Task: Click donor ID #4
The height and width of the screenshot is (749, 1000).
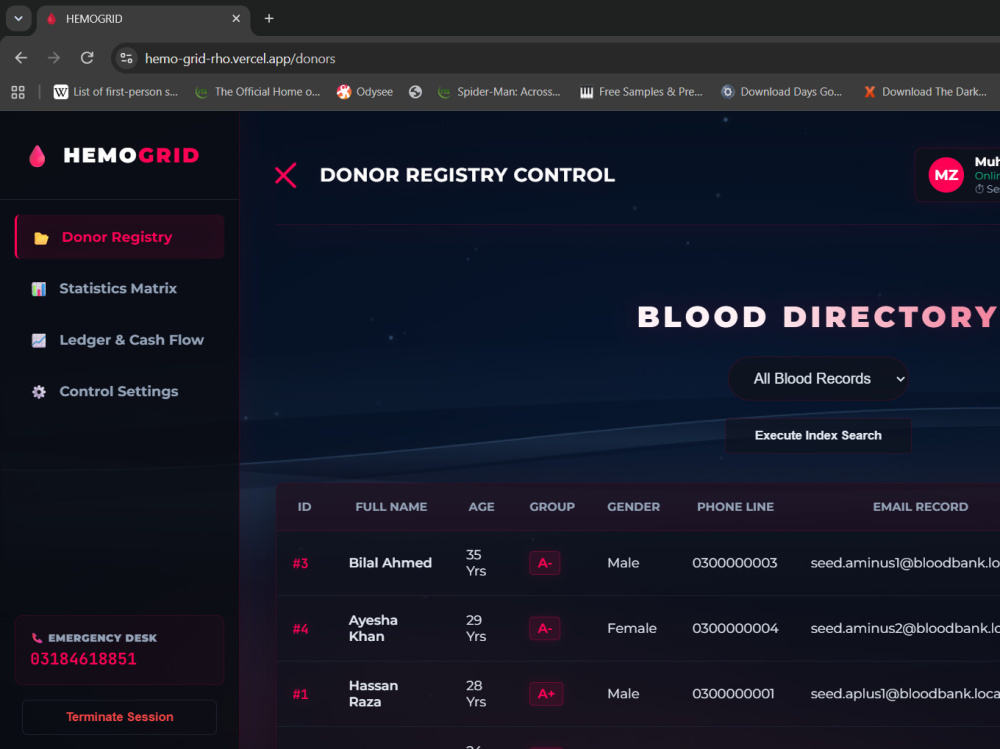Action: [x=300, y=629]
